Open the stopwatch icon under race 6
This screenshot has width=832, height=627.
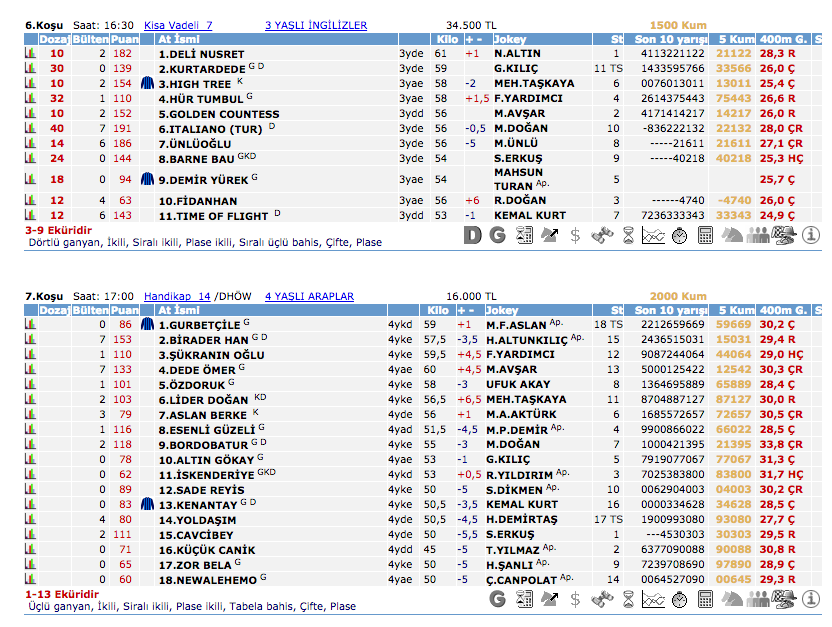point(679,235)
